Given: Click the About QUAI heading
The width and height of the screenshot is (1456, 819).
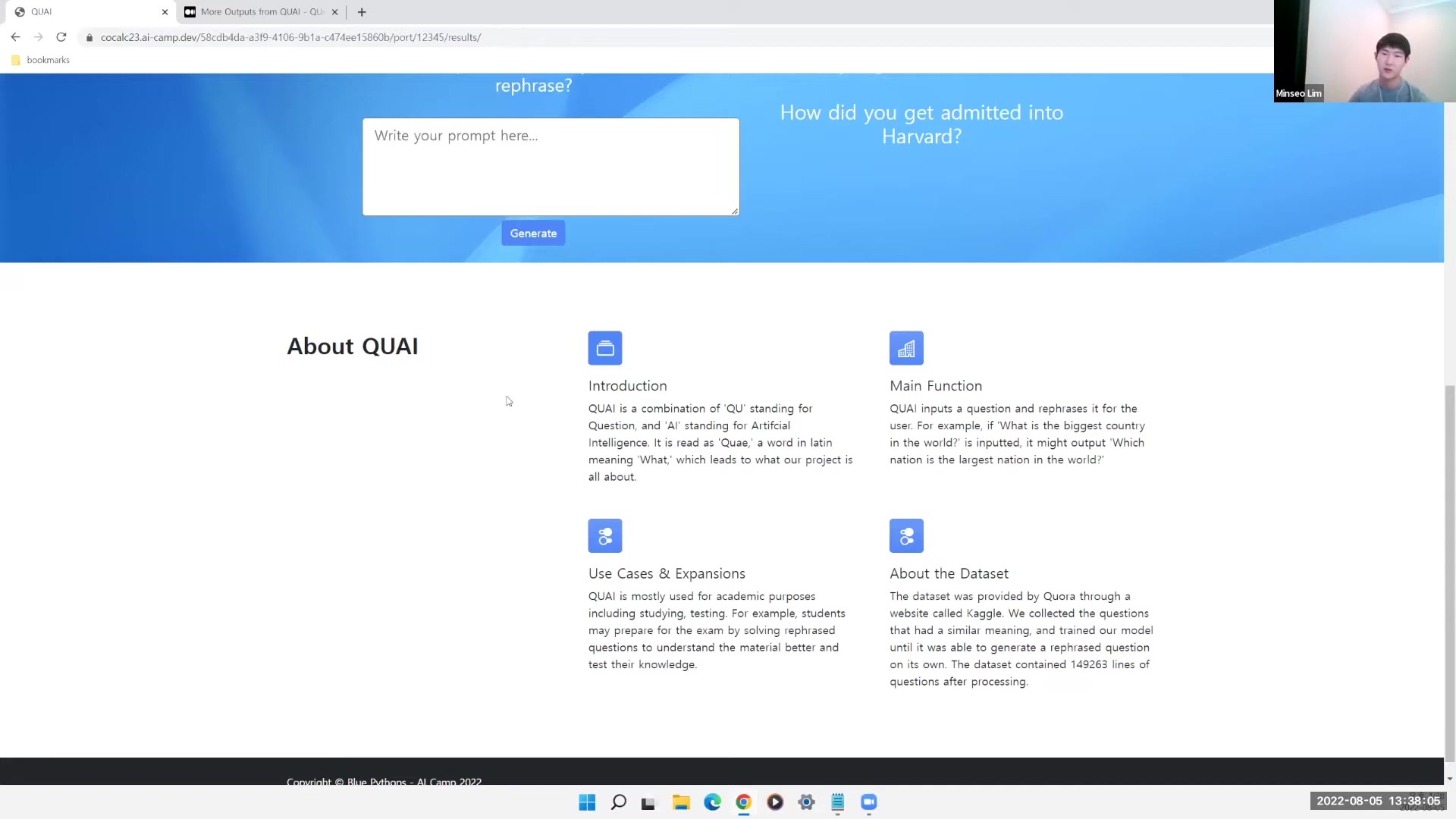Looking at the screenshot, I should pos(353,347).
